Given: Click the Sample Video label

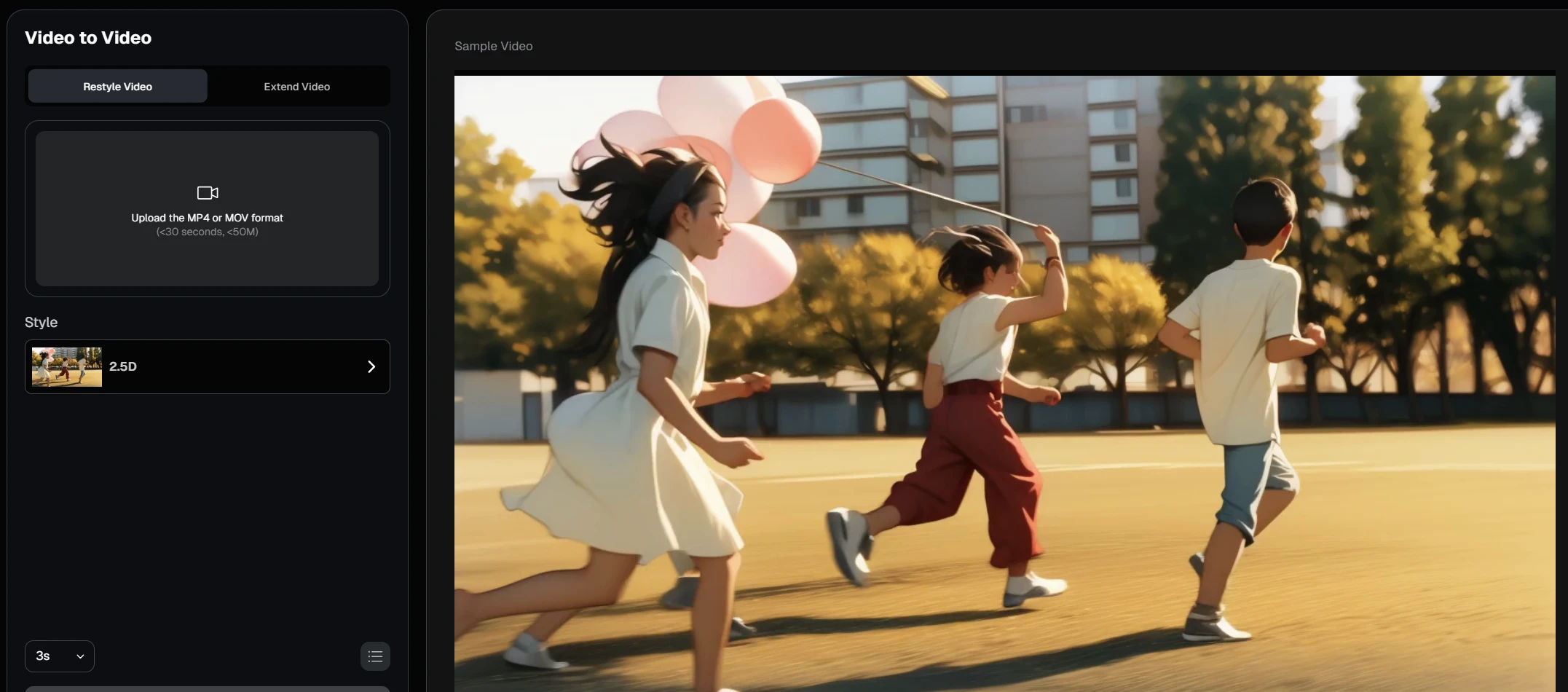Looking at the screenshot, I should [493, 46].
